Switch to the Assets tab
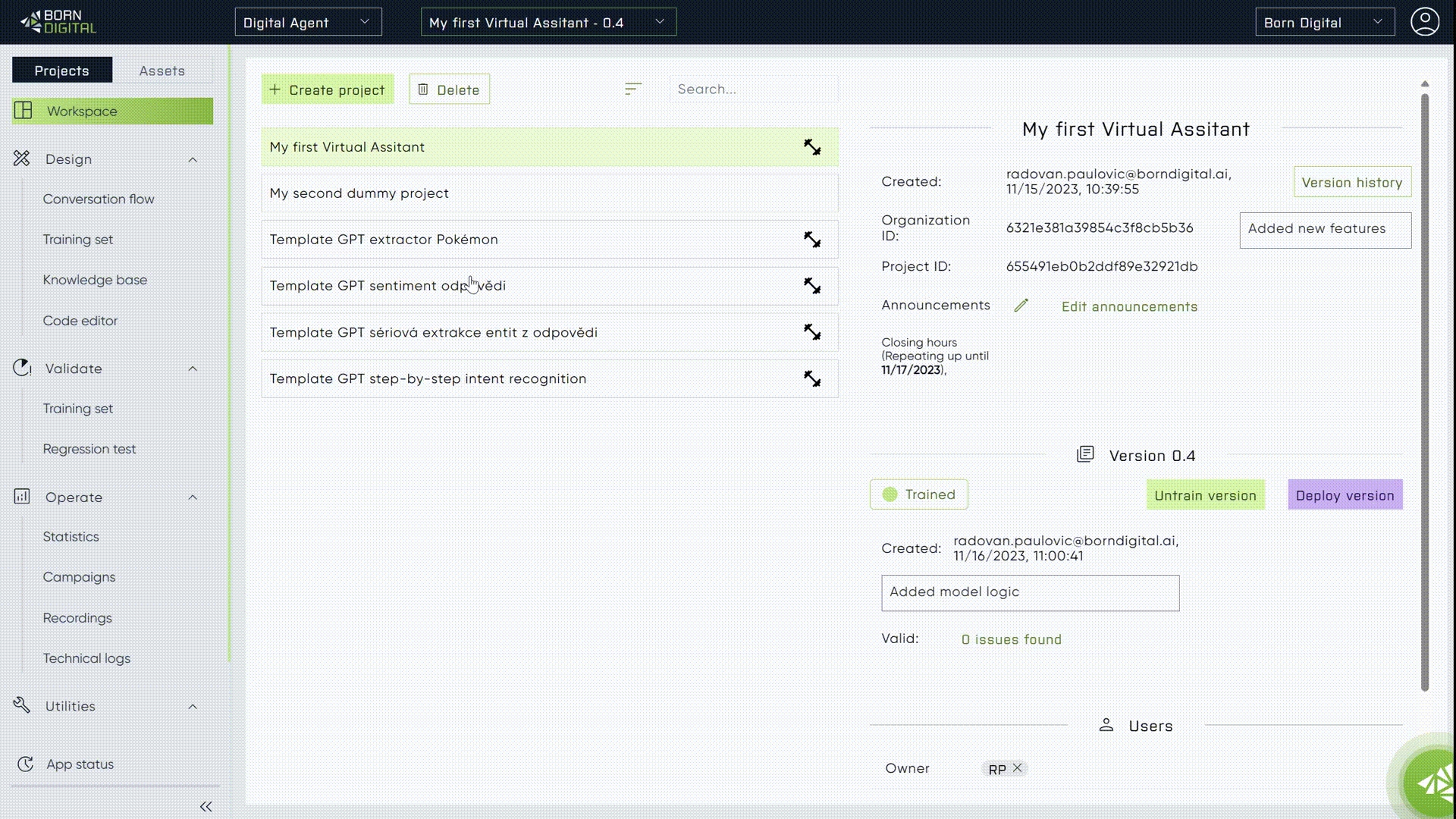This screenshot has width=1456, height=819. [x=162, y=71]
